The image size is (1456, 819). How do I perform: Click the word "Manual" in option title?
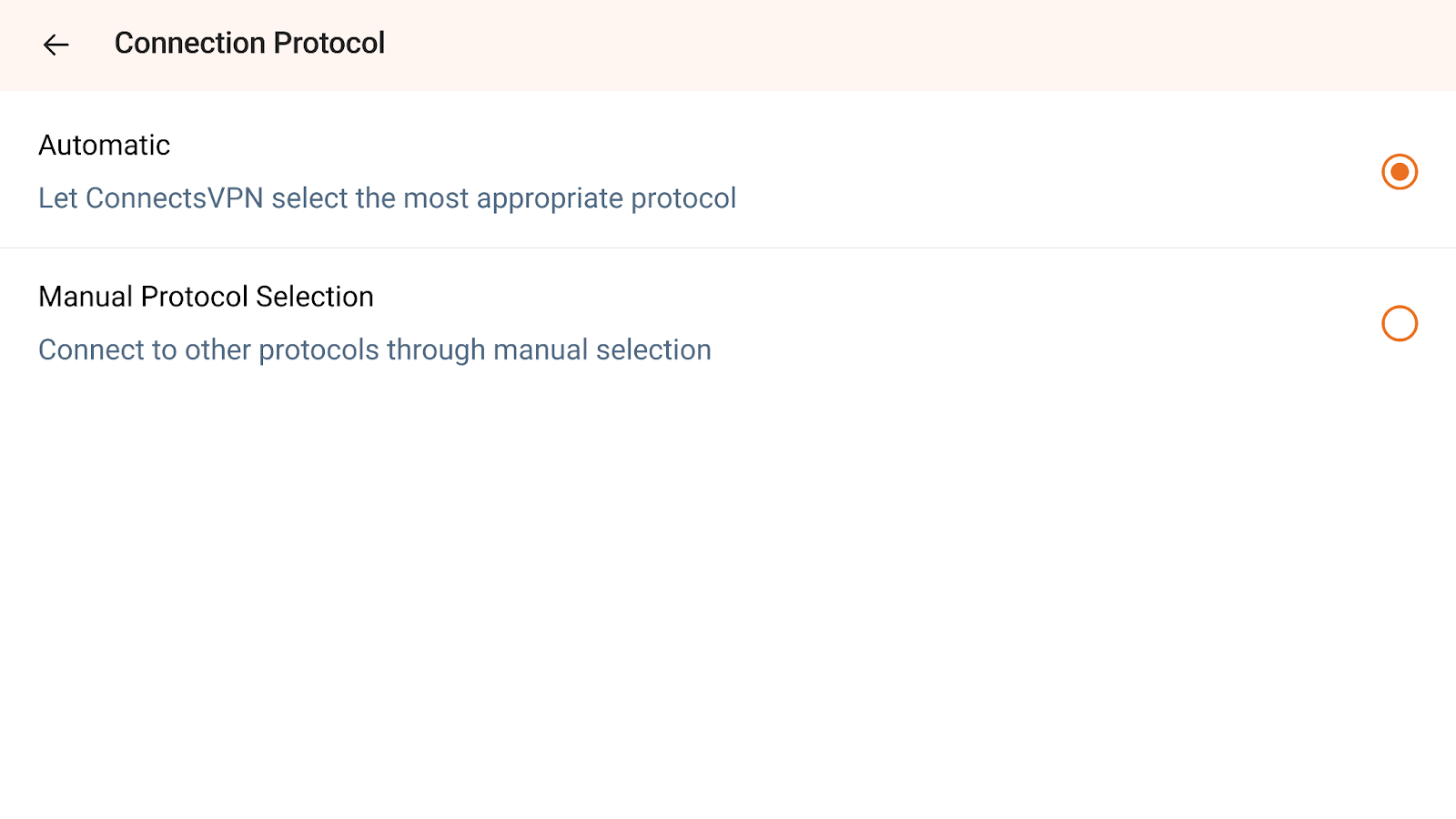(x=86, y=297)
